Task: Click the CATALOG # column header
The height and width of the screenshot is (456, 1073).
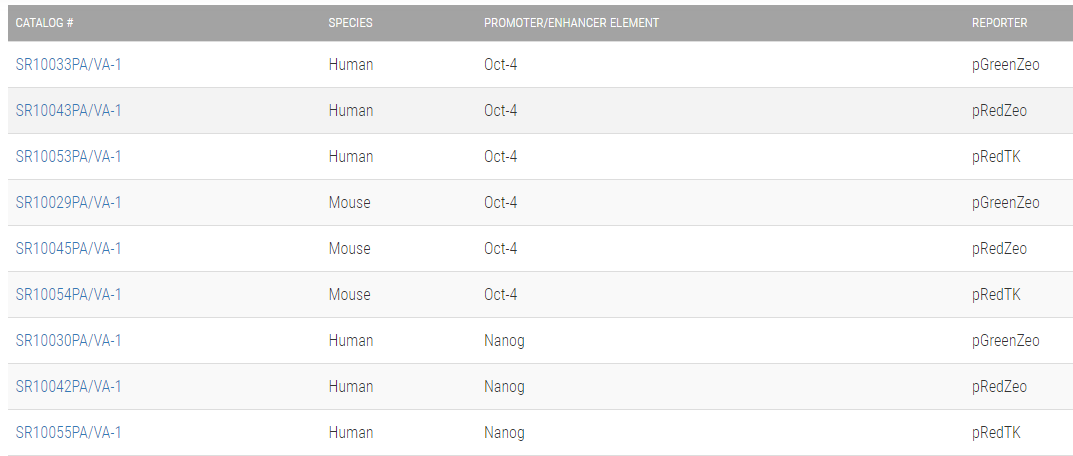Action: pos(44,23)
